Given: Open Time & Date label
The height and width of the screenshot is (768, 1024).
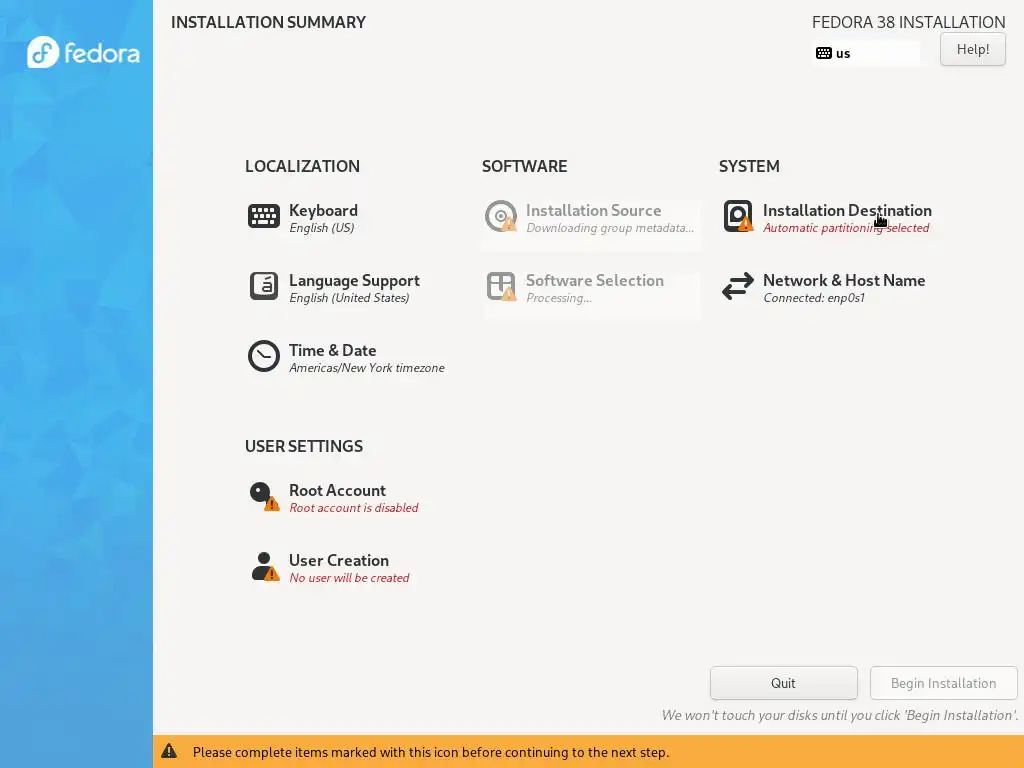Looking at the screenshot, I should coord(332,350).
